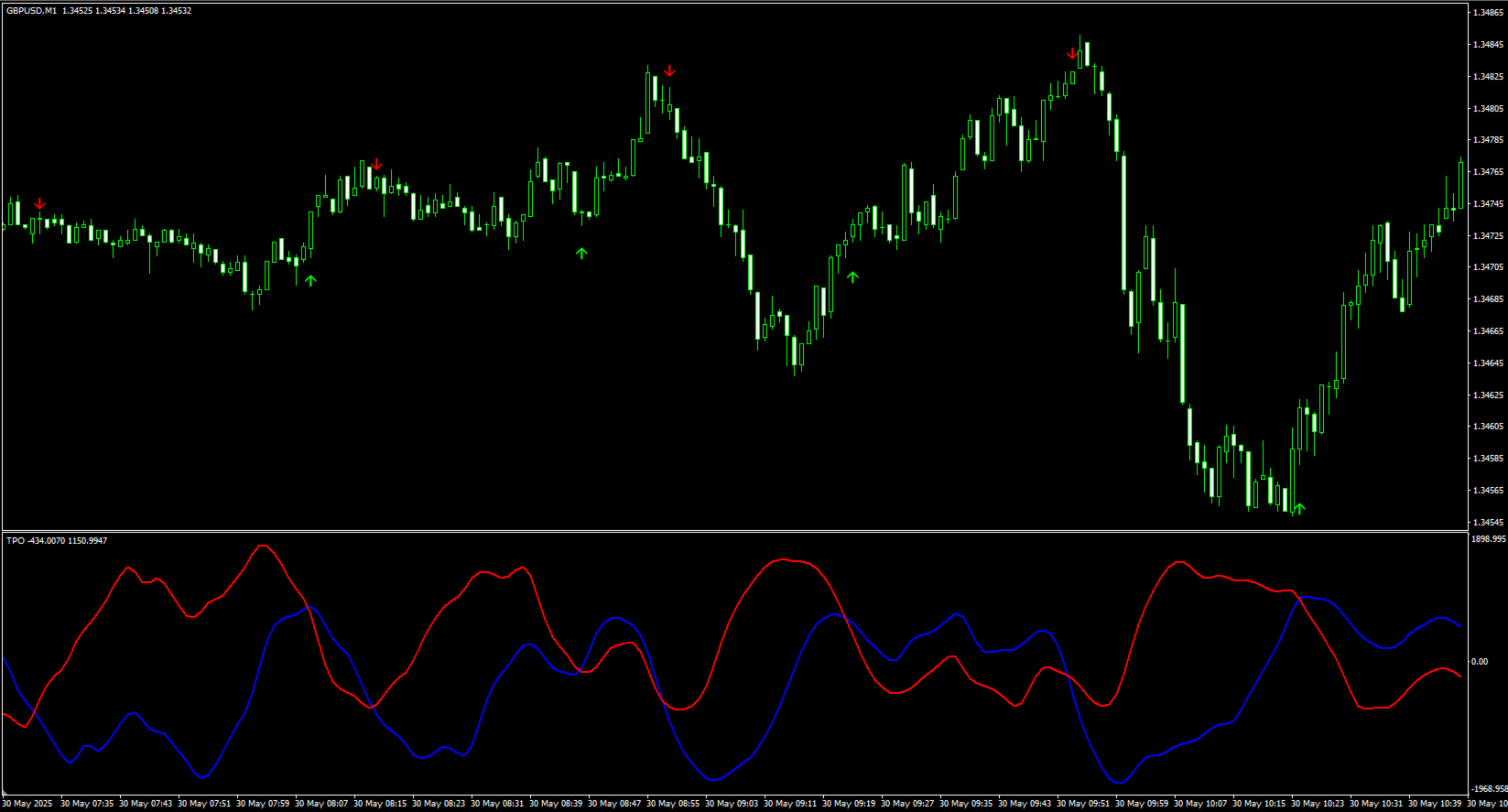Click the 30 May 07:35 time label
This screenshot has width=1508, height=812.
point(87,804)
